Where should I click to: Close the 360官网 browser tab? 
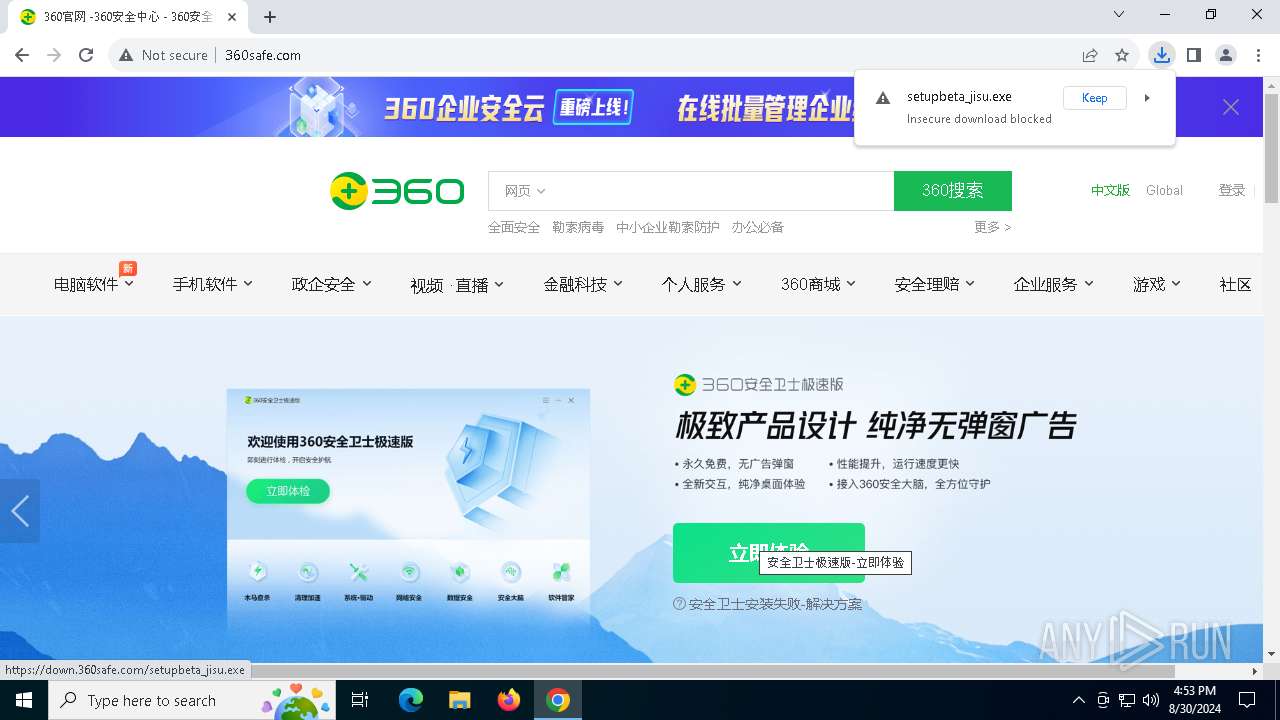coord(232,17)
